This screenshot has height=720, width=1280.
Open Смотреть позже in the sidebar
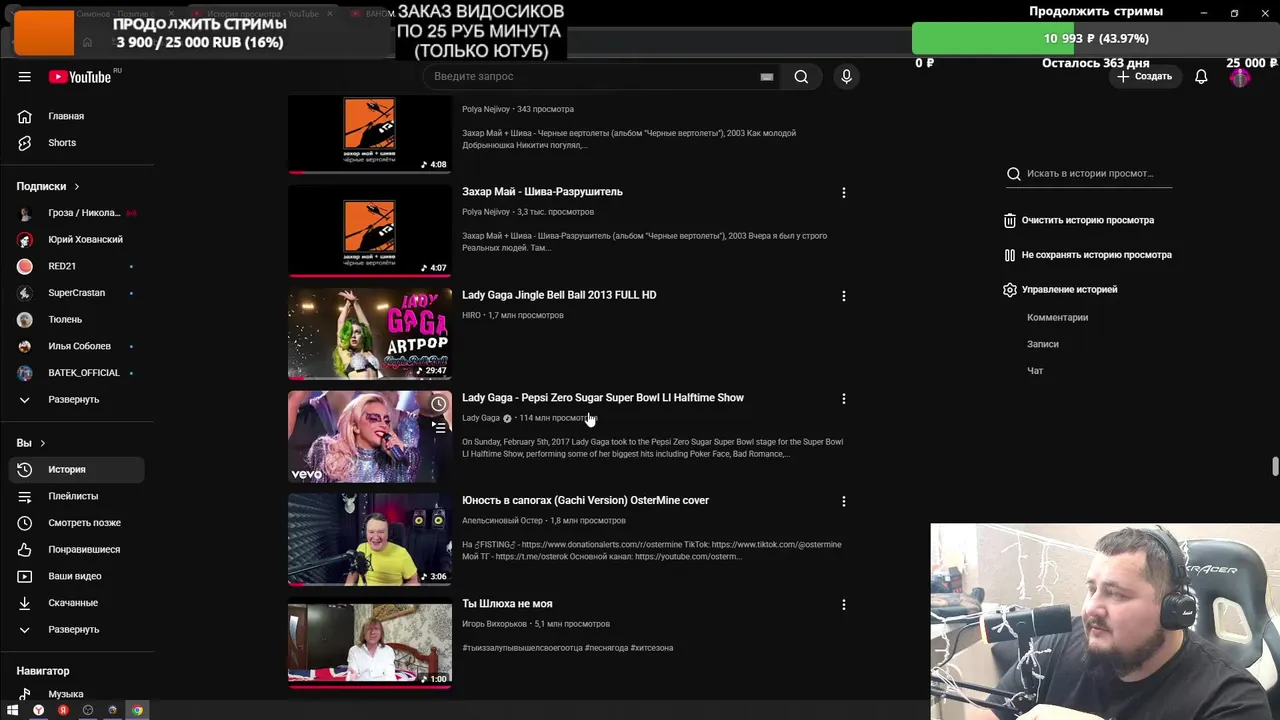76,523
